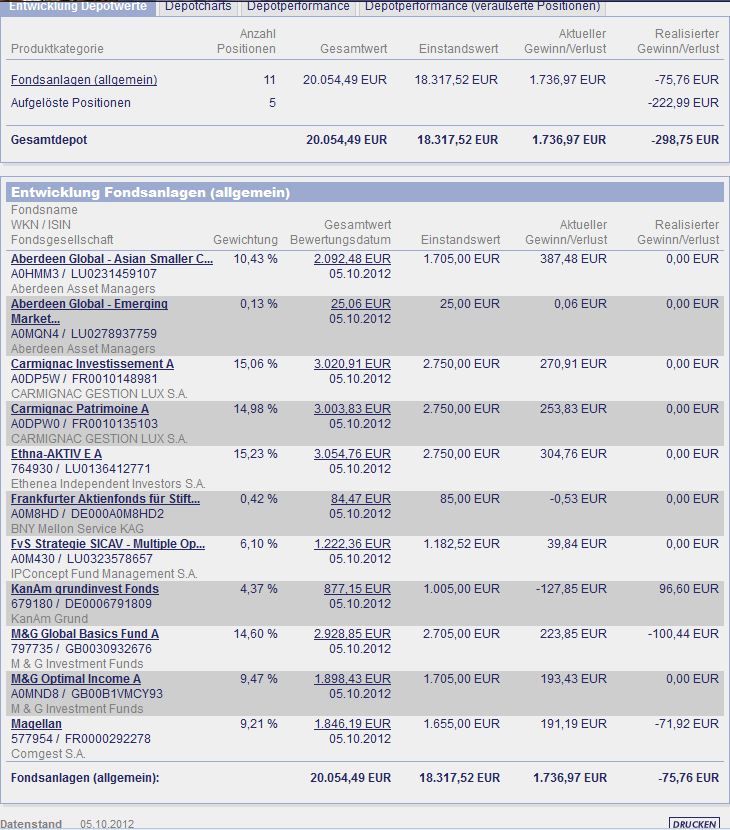Screen dimensions: 730x830
Task: Open Carmignac Patrimoine A fund link
Action: click(79, 409)
